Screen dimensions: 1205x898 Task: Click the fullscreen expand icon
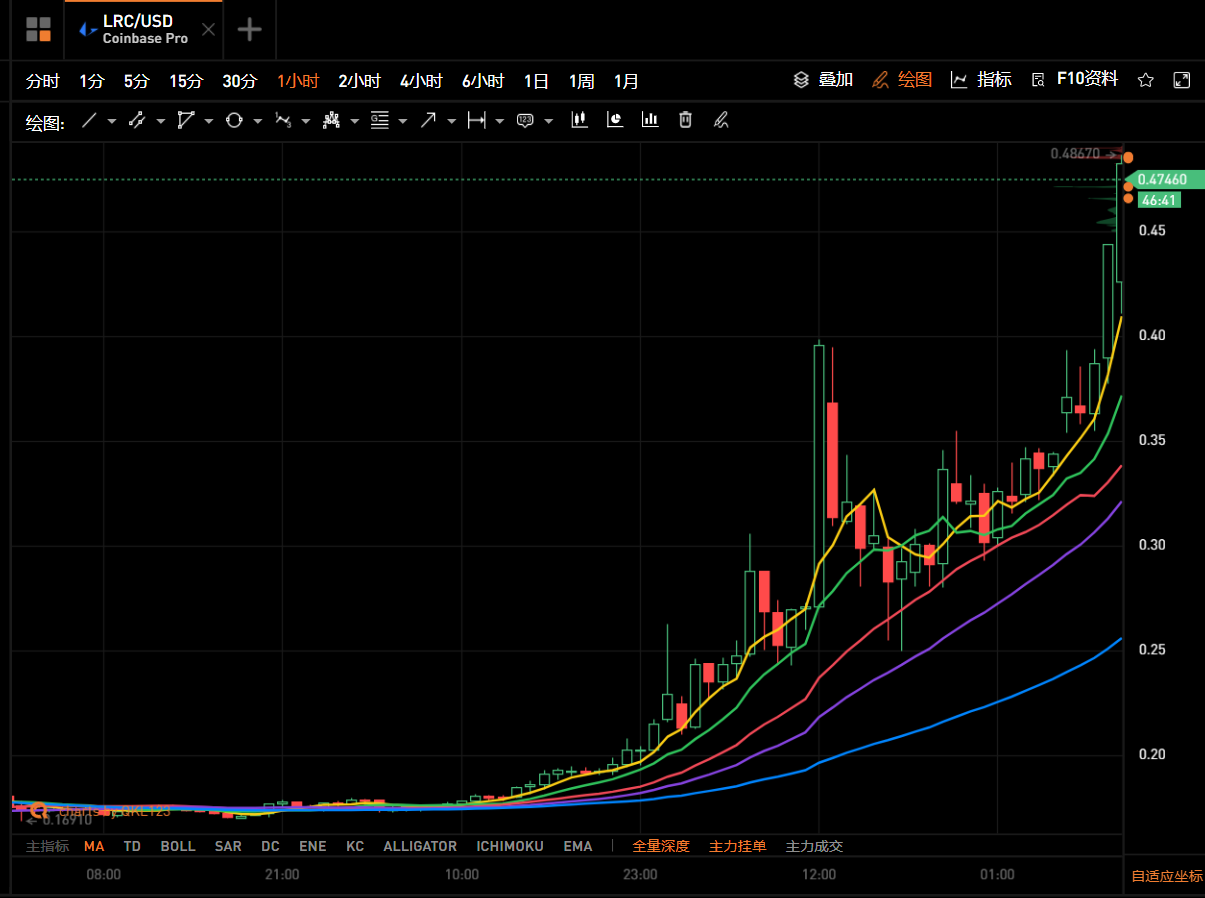1181,80
